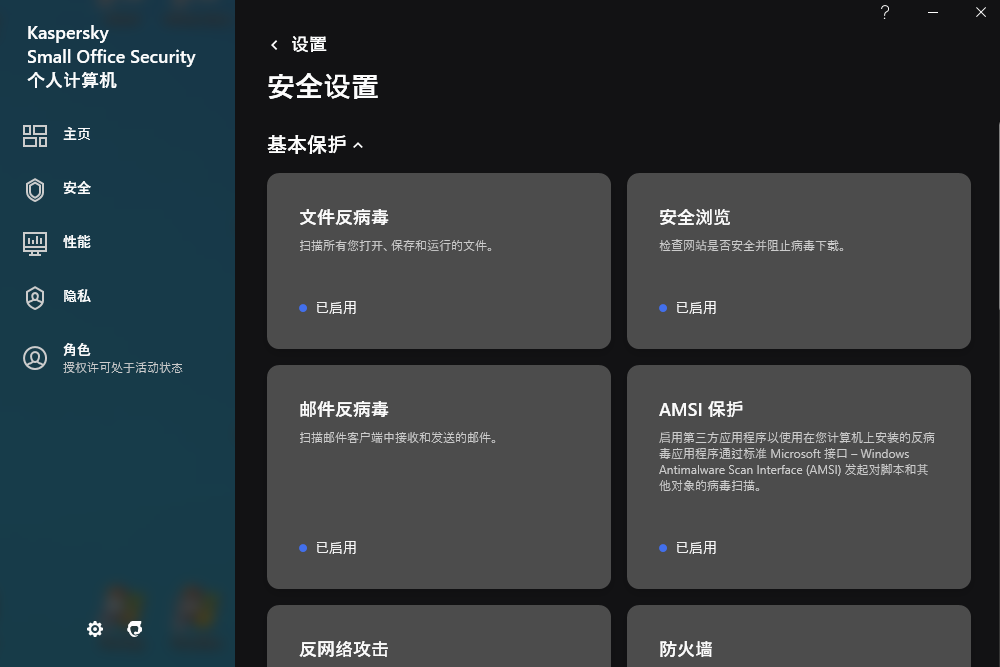Click the AMSI description paragraph text
Viewport: 1000px width, 667px height.
tap(797, 462)
